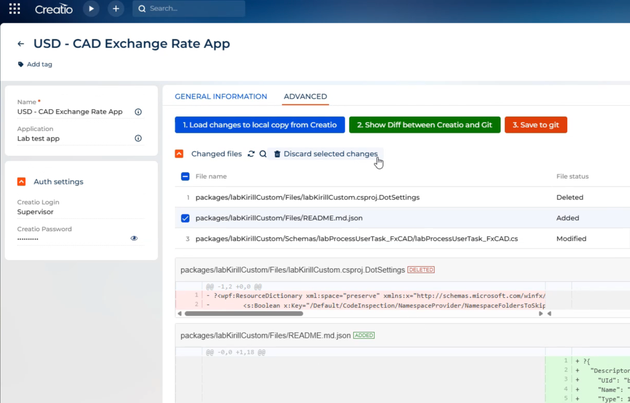Click deleted line 2 s:Boolean
The width and height of the screenshot is (630, 403).
[360, 305]
